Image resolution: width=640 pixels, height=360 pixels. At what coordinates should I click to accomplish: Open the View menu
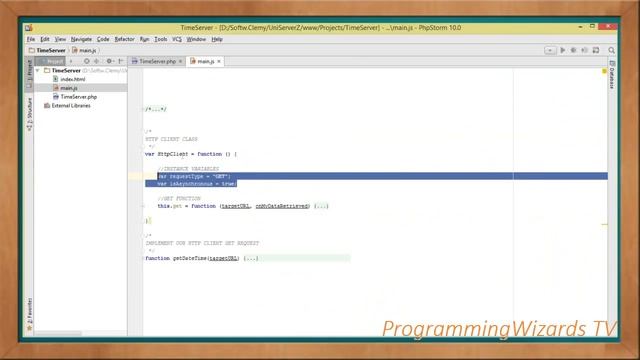(60, 39)
